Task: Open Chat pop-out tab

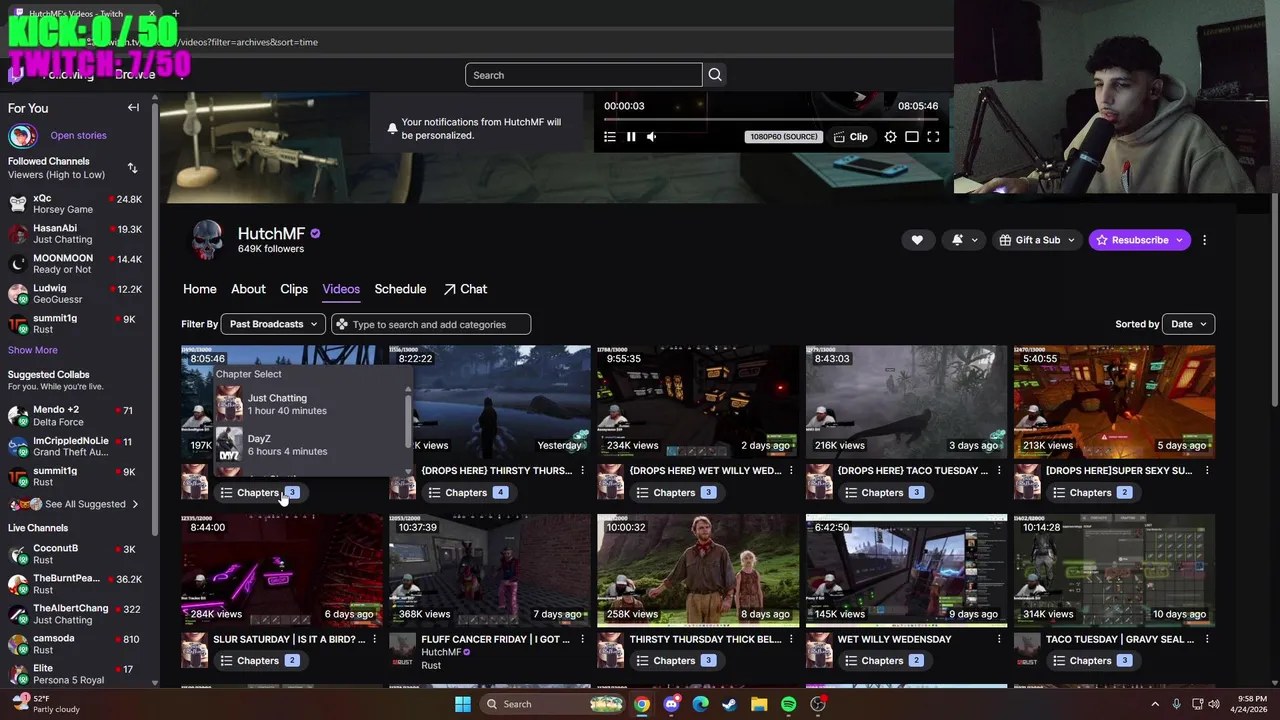Action: 465,289
